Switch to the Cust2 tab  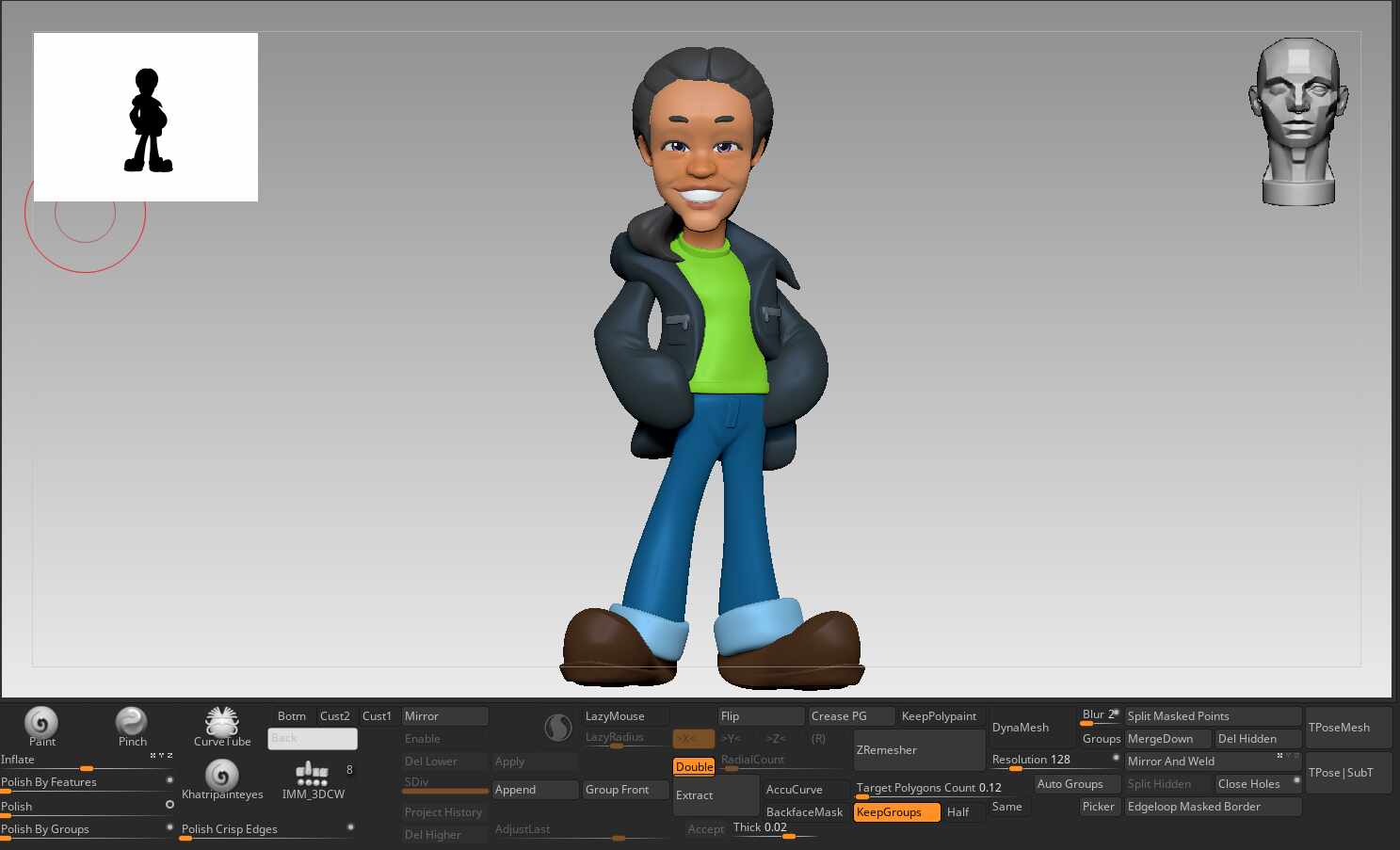(335, 716)
